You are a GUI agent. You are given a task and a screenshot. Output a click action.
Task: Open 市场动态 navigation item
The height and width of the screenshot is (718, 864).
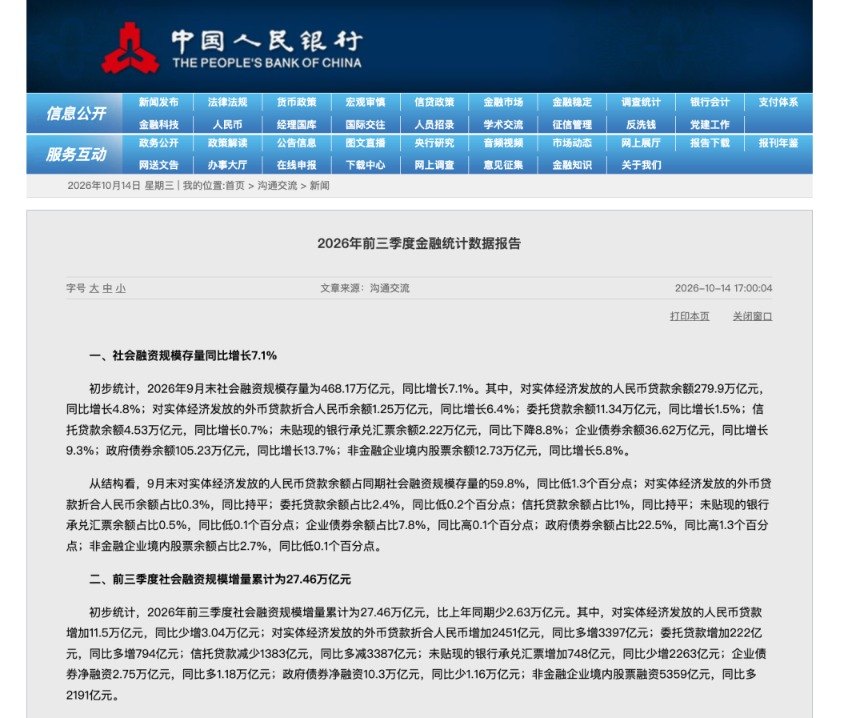click(572, 143)
